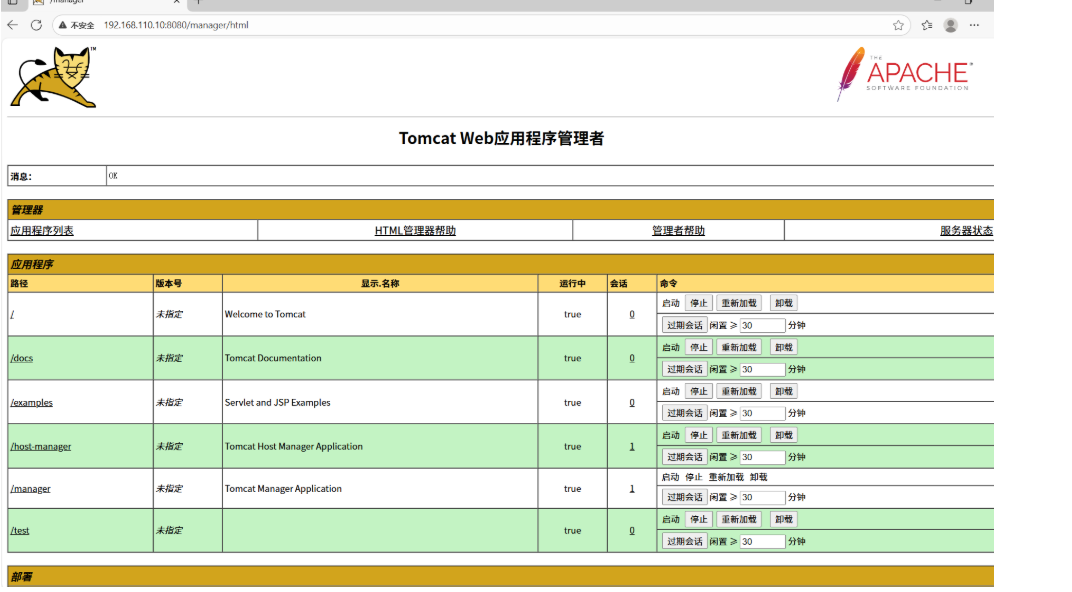Open 应用程序列表 link
The width and height of the screenshot is (1072, 592).
[42, 230]
